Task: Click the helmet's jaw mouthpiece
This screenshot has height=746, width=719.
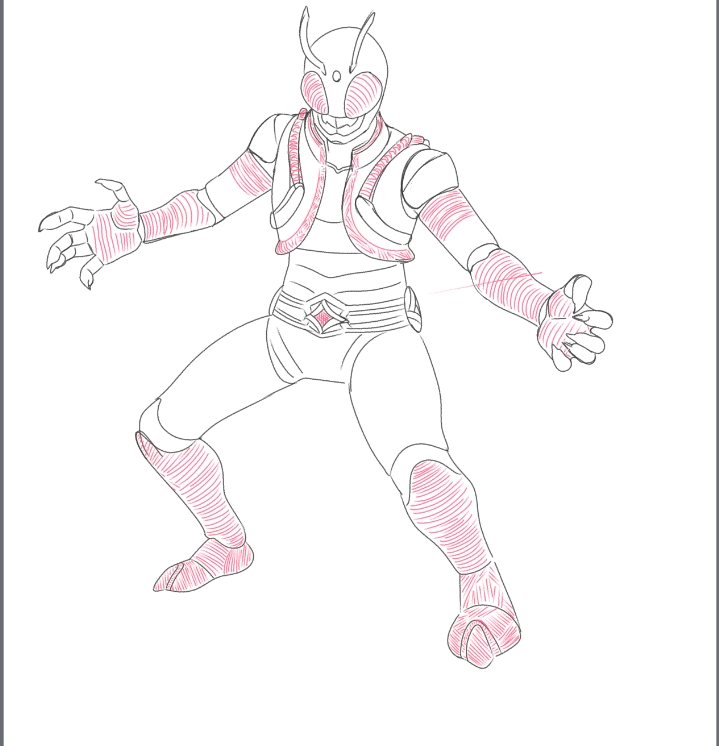Action: click(x=338, y=128)
